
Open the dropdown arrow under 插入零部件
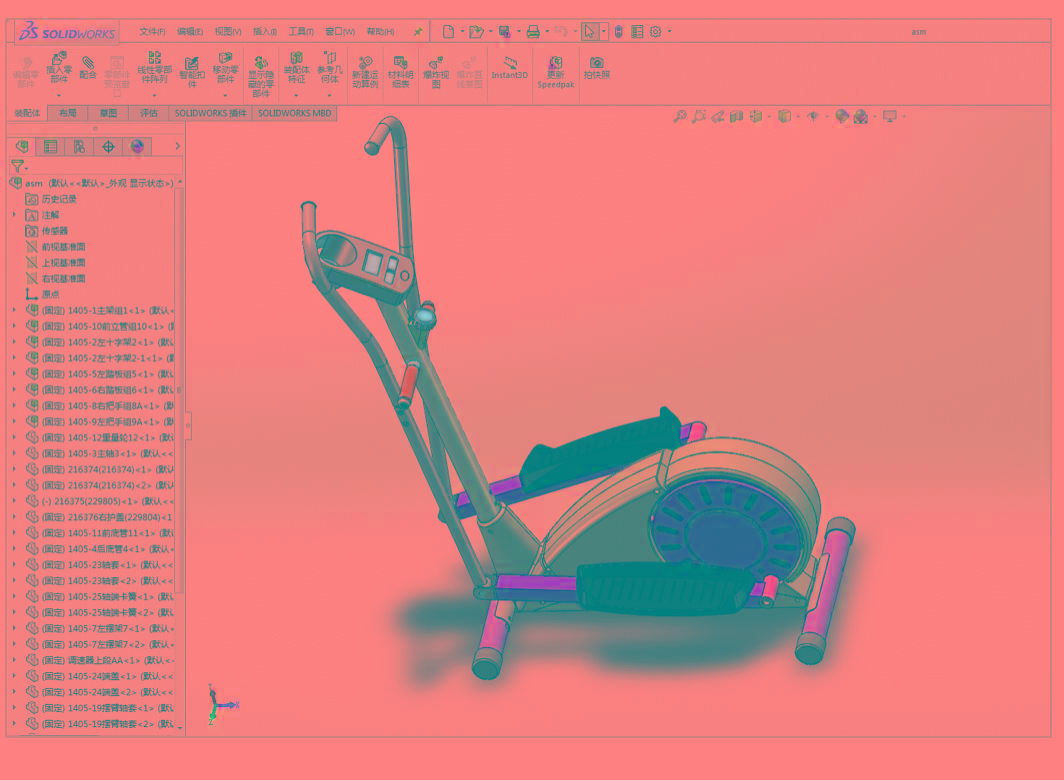(x=59, y=96)
